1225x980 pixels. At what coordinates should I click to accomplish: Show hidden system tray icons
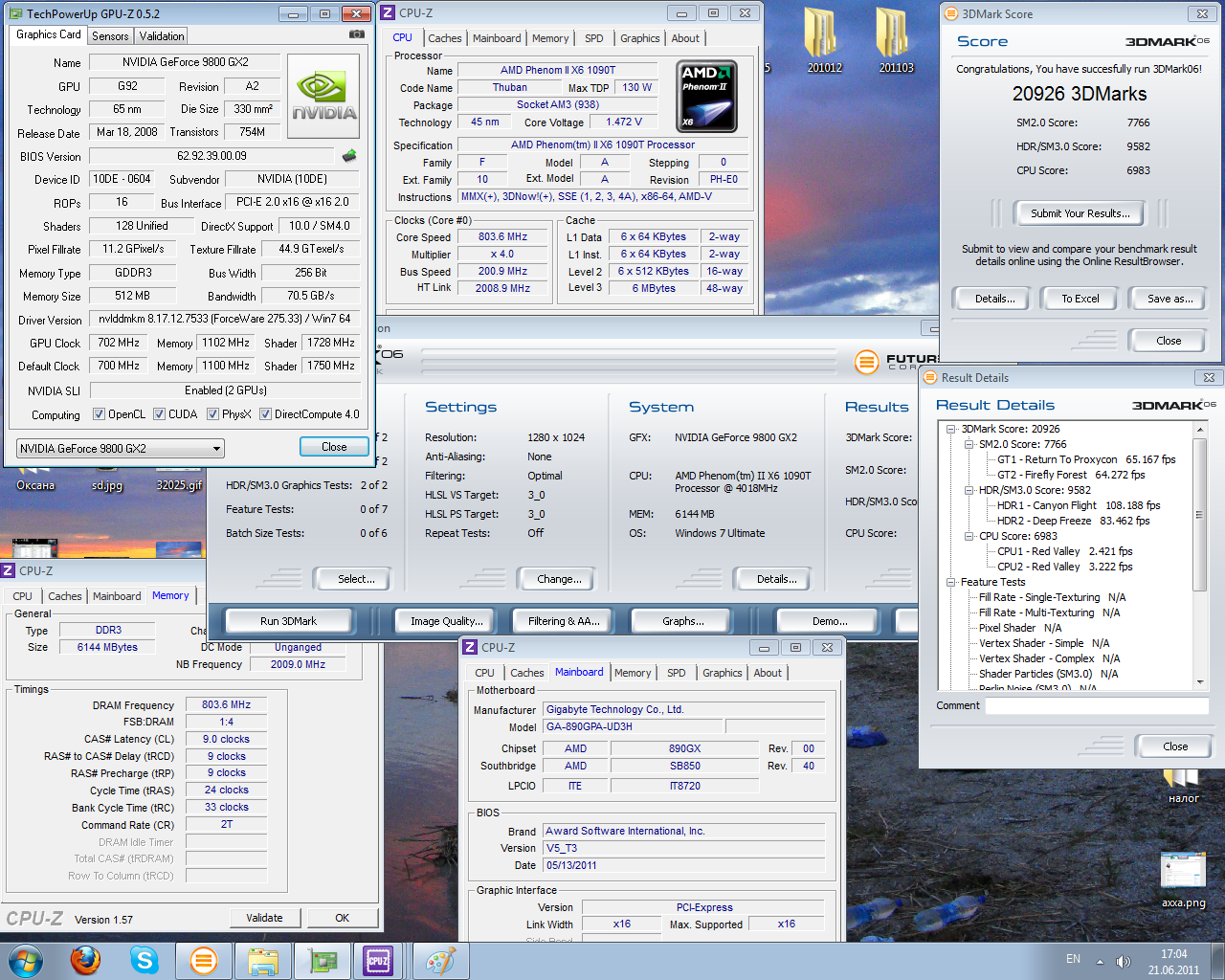(1100, 961)
